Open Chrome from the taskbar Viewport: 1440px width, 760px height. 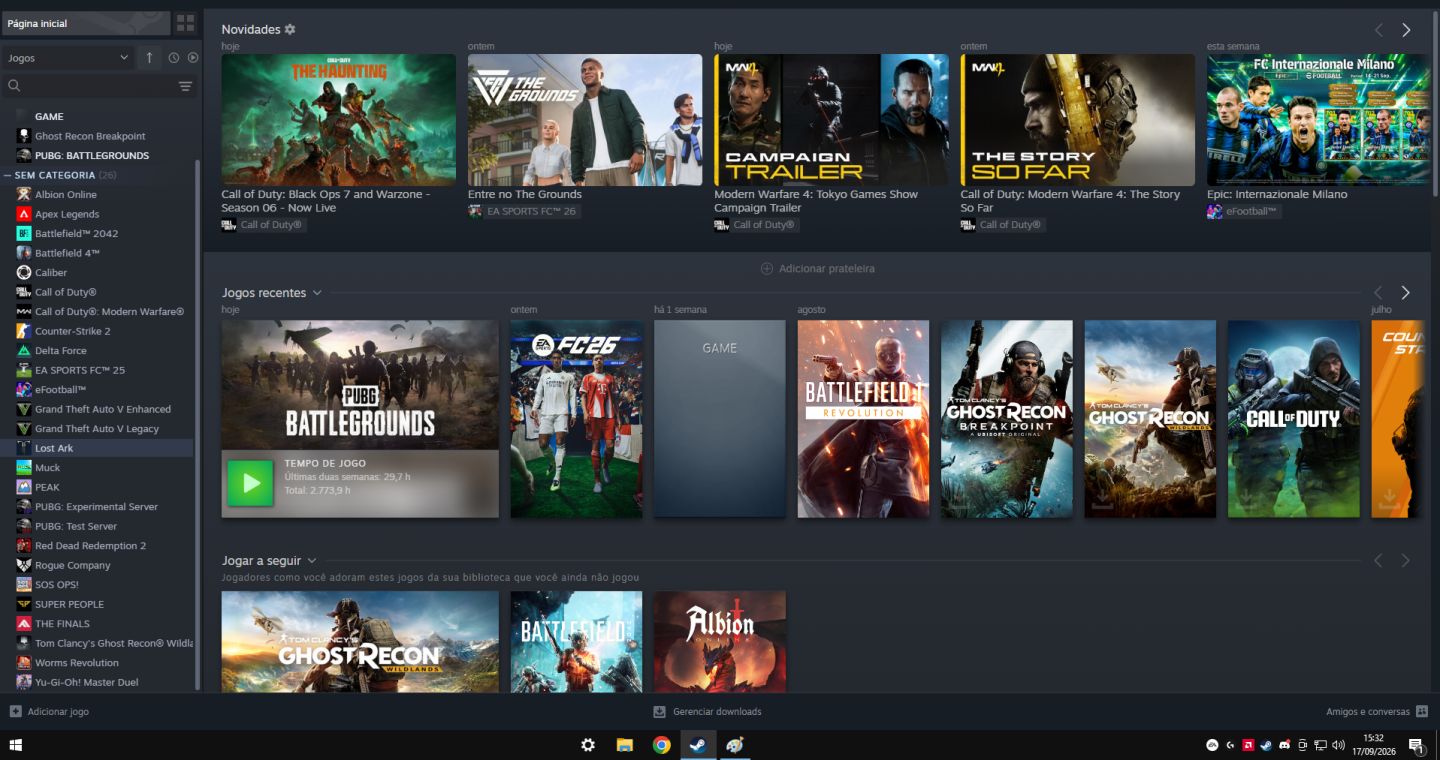(661, 745)
